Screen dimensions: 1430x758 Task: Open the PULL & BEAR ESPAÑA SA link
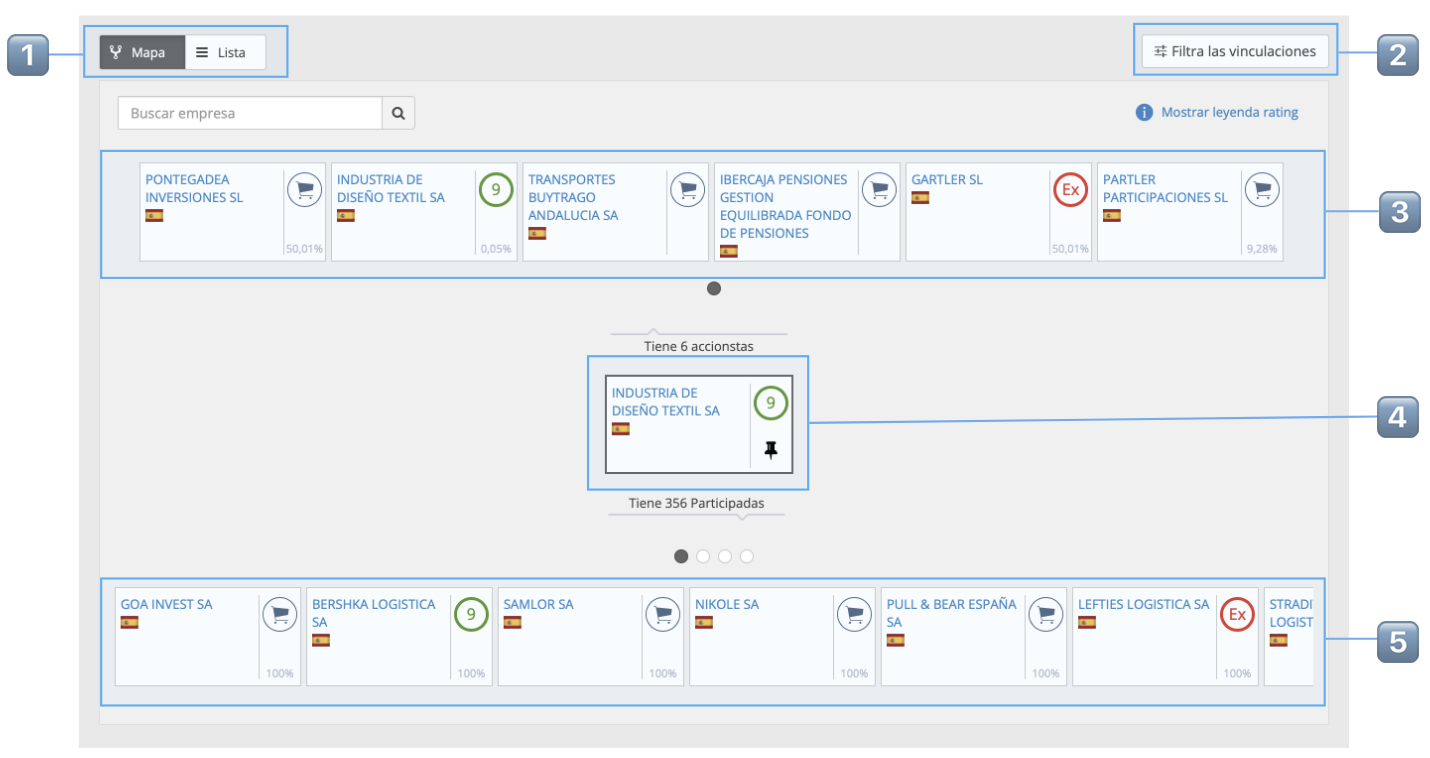click(952, 613)
